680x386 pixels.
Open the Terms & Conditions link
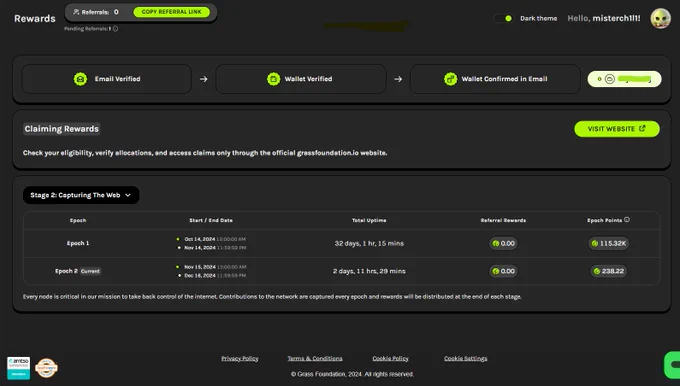click(x=315, y=359)
